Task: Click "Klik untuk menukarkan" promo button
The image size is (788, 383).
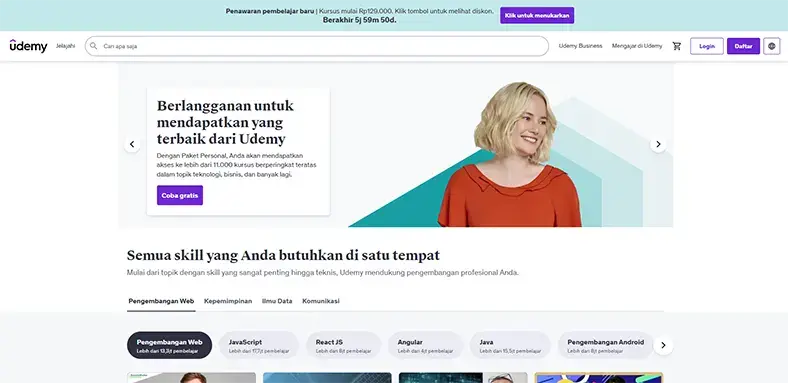Action: (x=537, y=15)
